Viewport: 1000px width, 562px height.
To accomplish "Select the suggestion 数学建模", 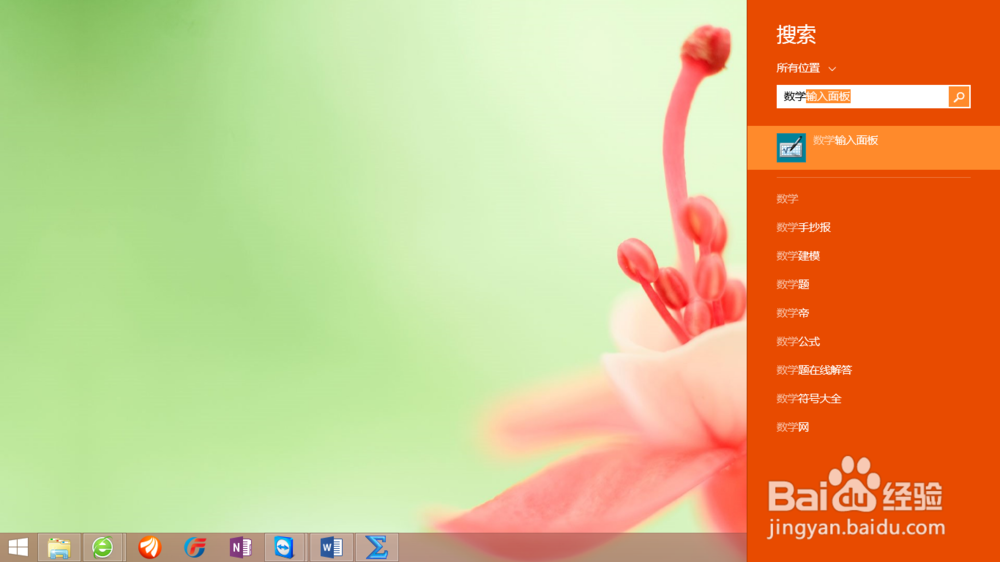I will click(798, 256).
